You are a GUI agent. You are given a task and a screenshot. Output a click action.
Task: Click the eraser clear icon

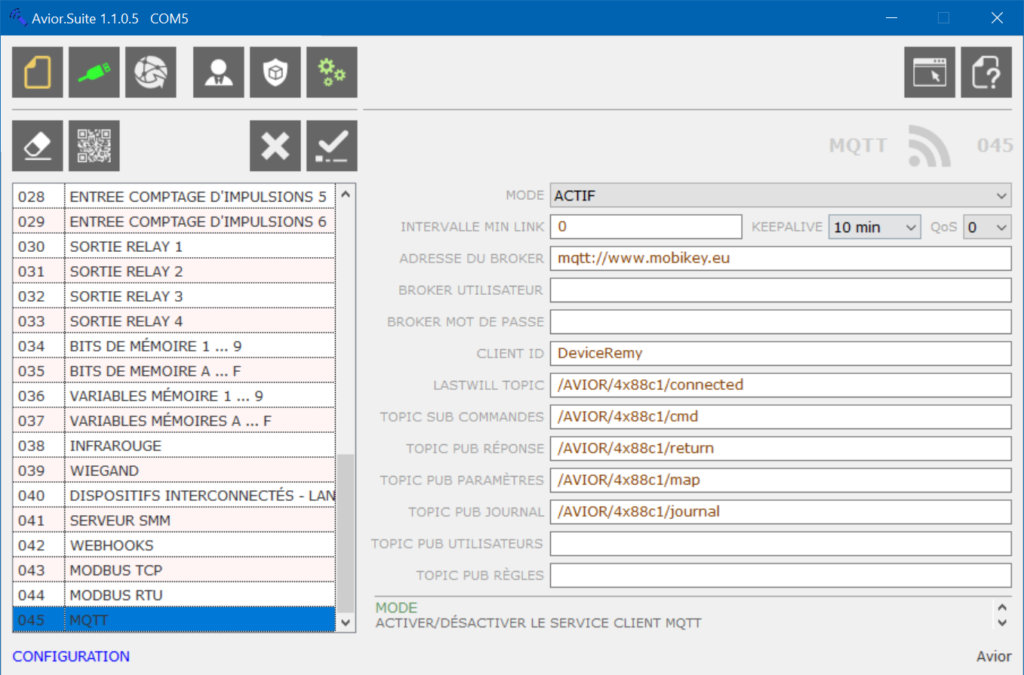(x=38, y=146)
